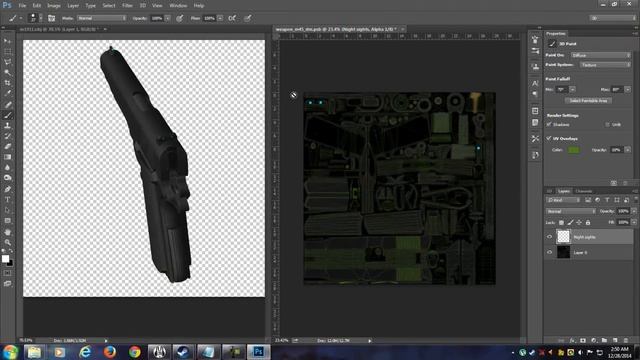Select the Brush tool in toolbox
Viewport: 640px width, 360px height.
point(7,115)
